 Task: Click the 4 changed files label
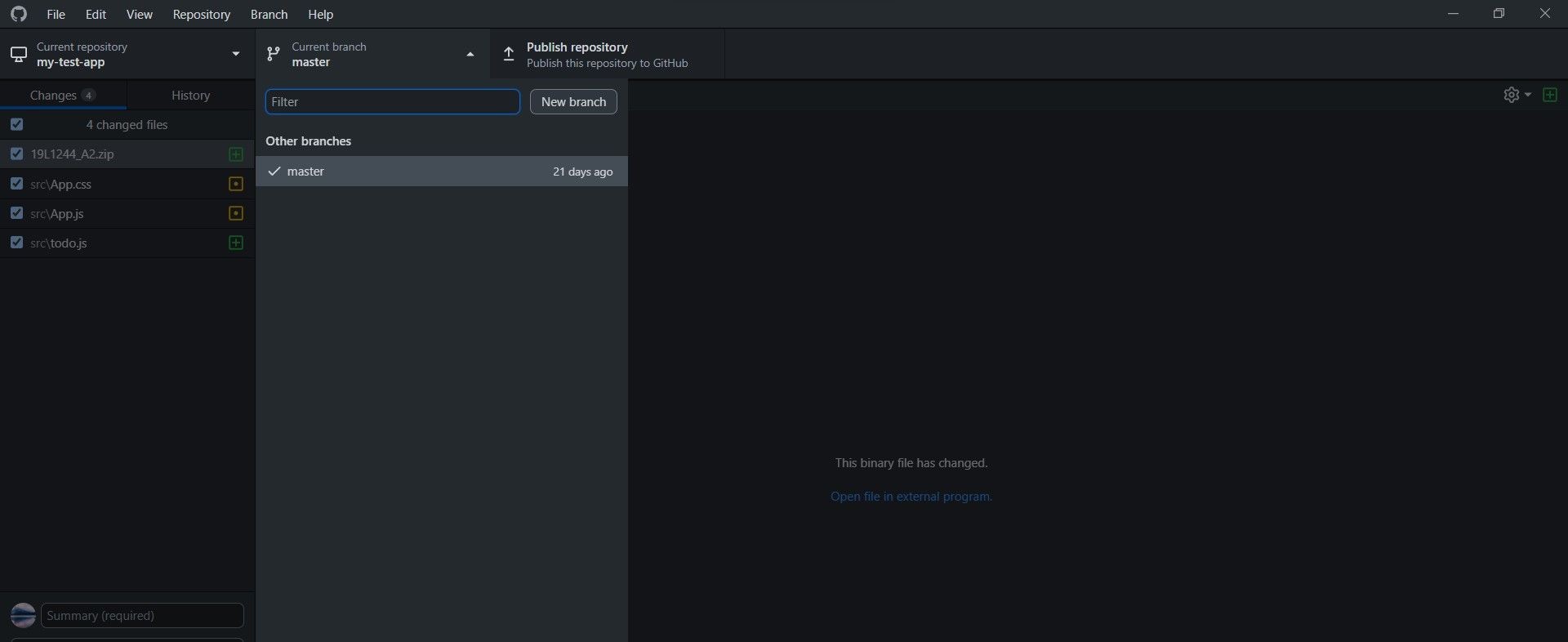point(127,125)
